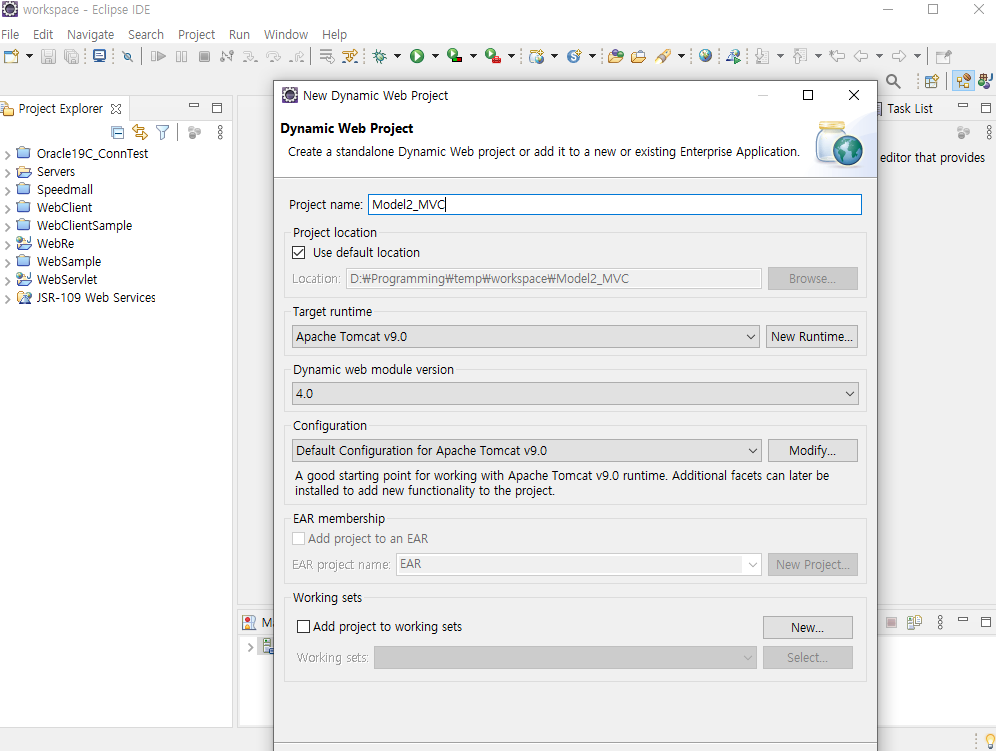Select JSR-109 Web Services tree item
The width and height of the screenshot is (996, 751).
[95, 298]
